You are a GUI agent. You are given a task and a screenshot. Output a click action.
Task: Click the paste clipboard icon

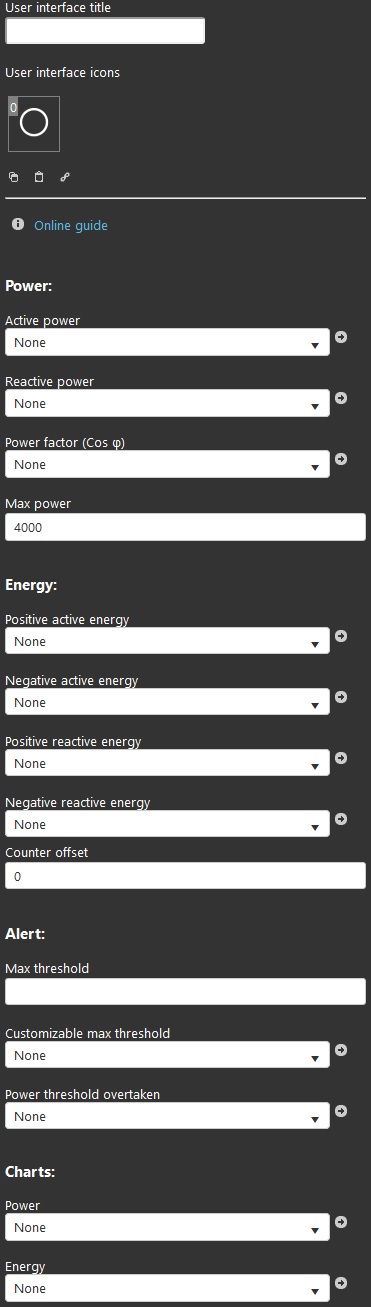39,177
